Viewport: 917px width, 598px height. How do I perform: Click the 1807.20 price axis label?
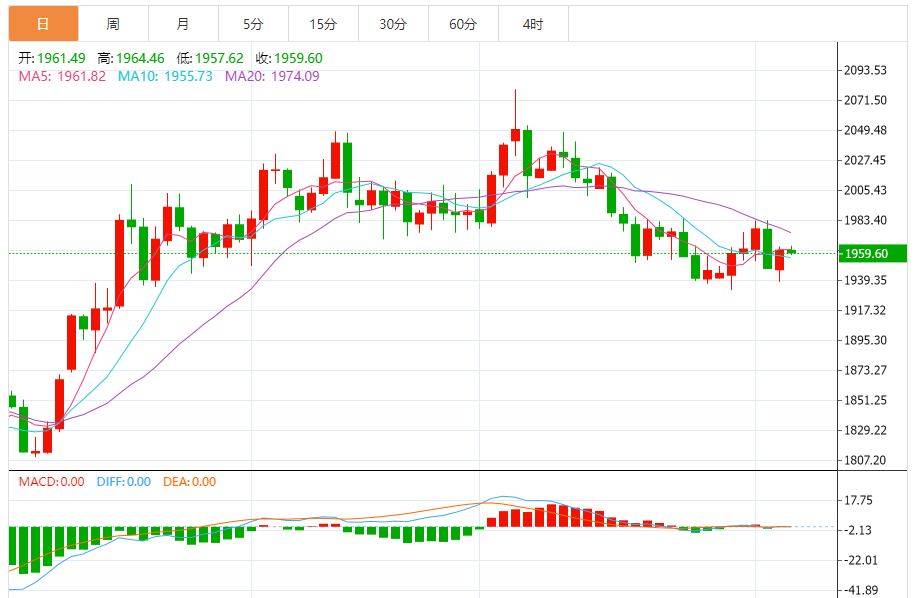[x=866, y=460]
